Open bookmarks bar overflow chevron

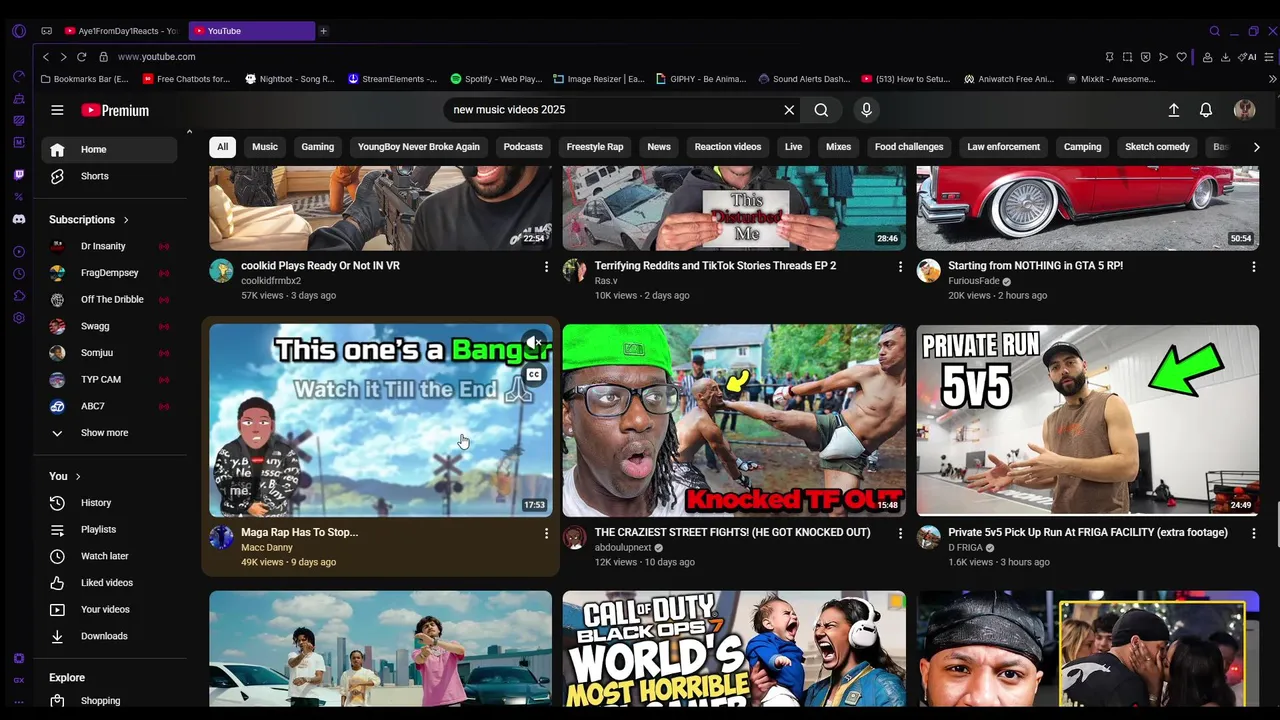coord(1272,79)
